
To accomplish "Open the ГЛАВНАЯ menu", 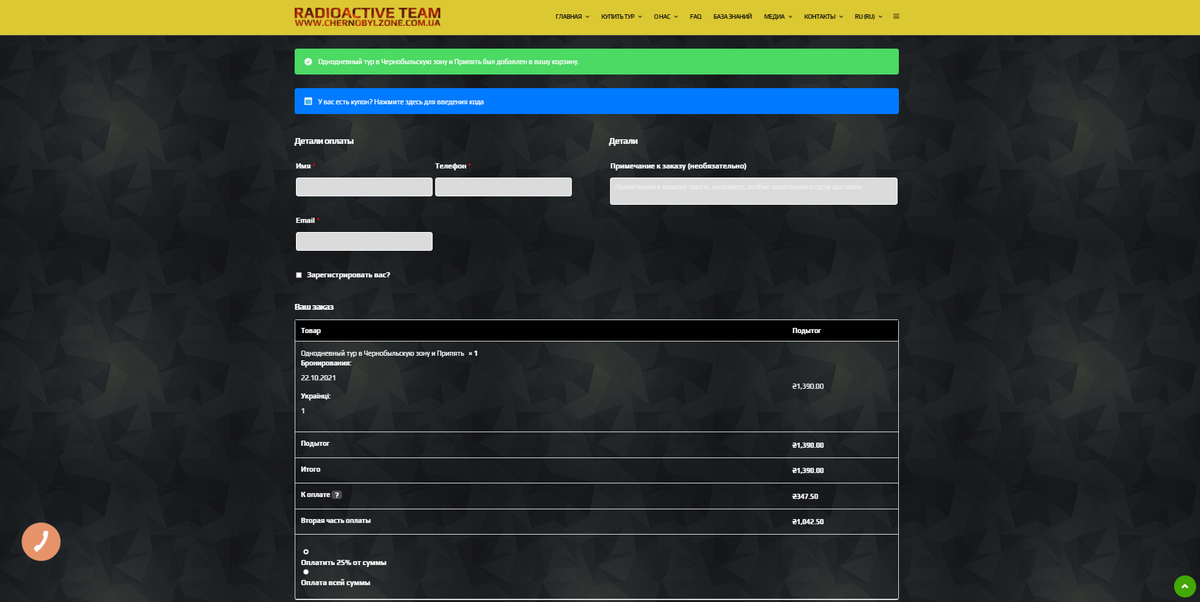I will (569, 16).
